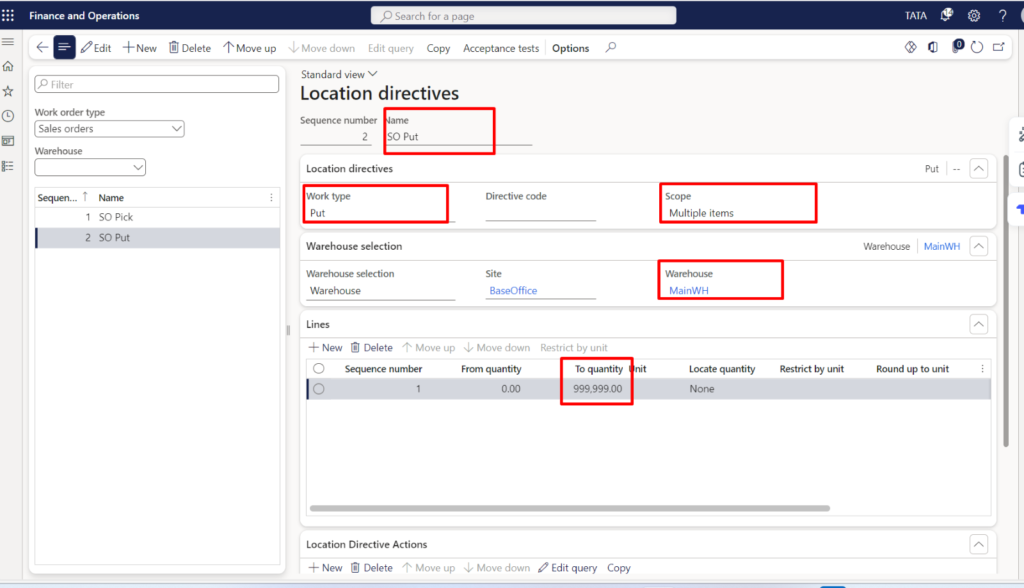Sort by the Sequen... column header

57,197
